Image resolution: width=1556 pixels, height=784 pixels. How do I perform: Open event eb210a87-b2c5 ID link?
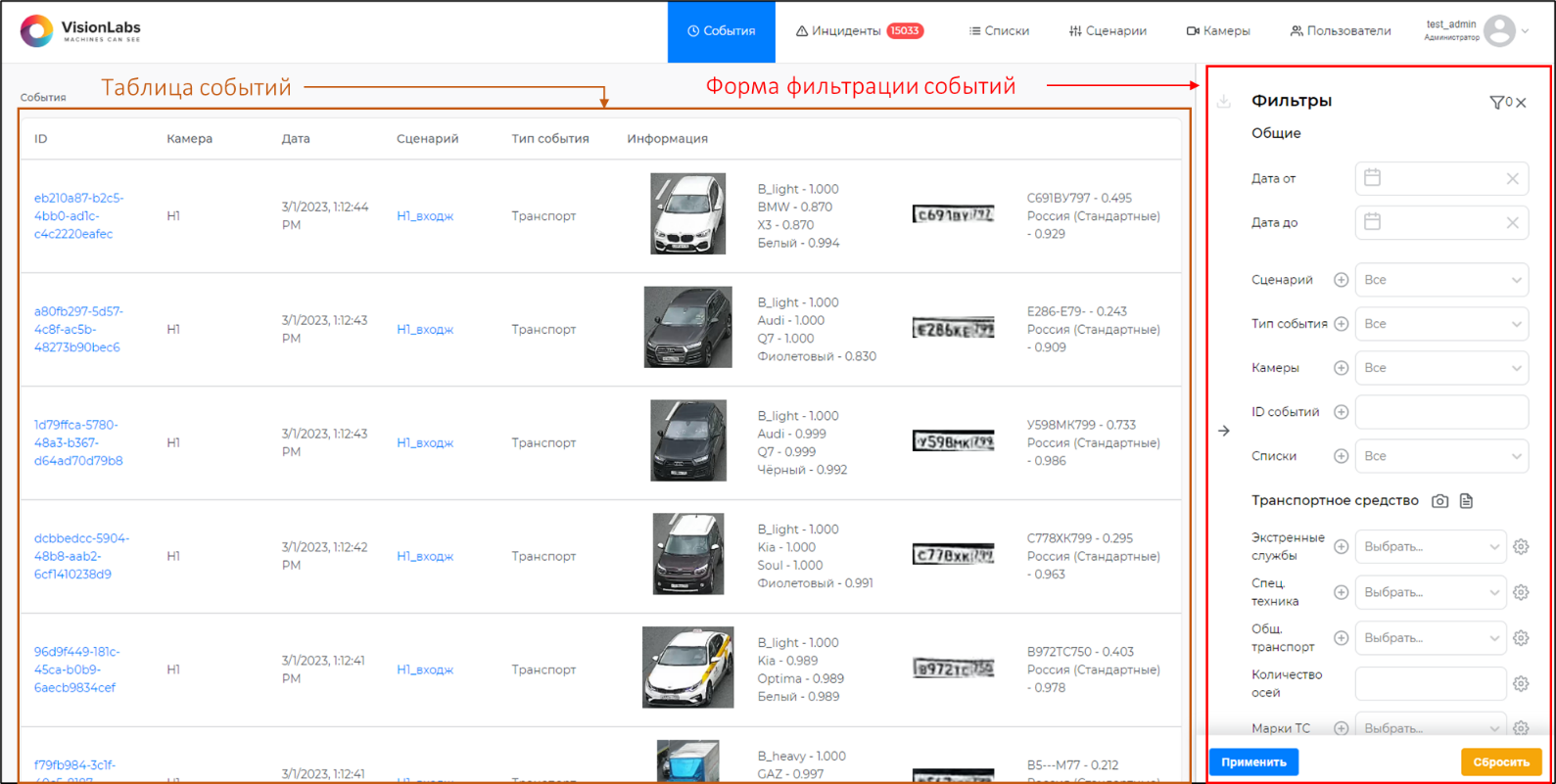[79, 216]
